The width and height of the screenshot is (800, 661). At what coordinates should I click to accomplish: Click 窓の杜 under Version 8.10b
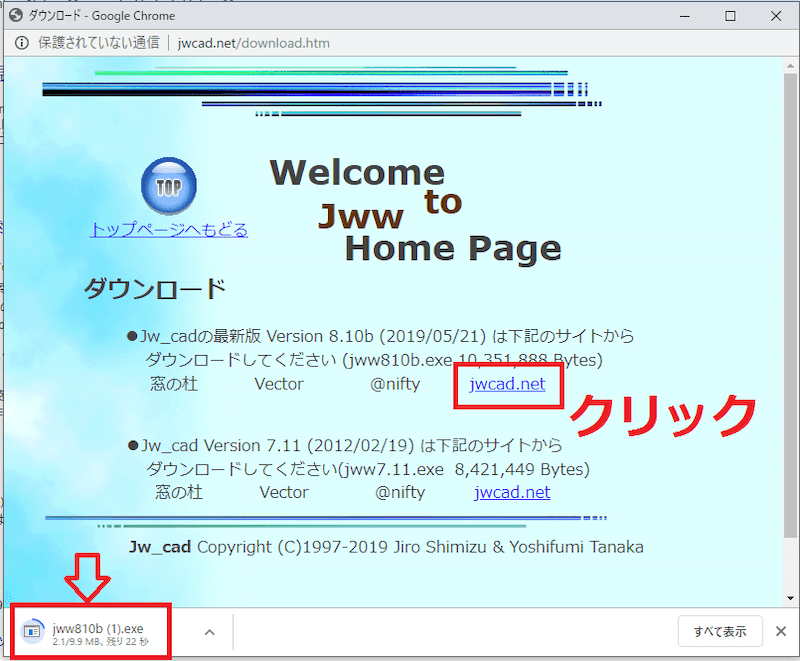point(174,384)
